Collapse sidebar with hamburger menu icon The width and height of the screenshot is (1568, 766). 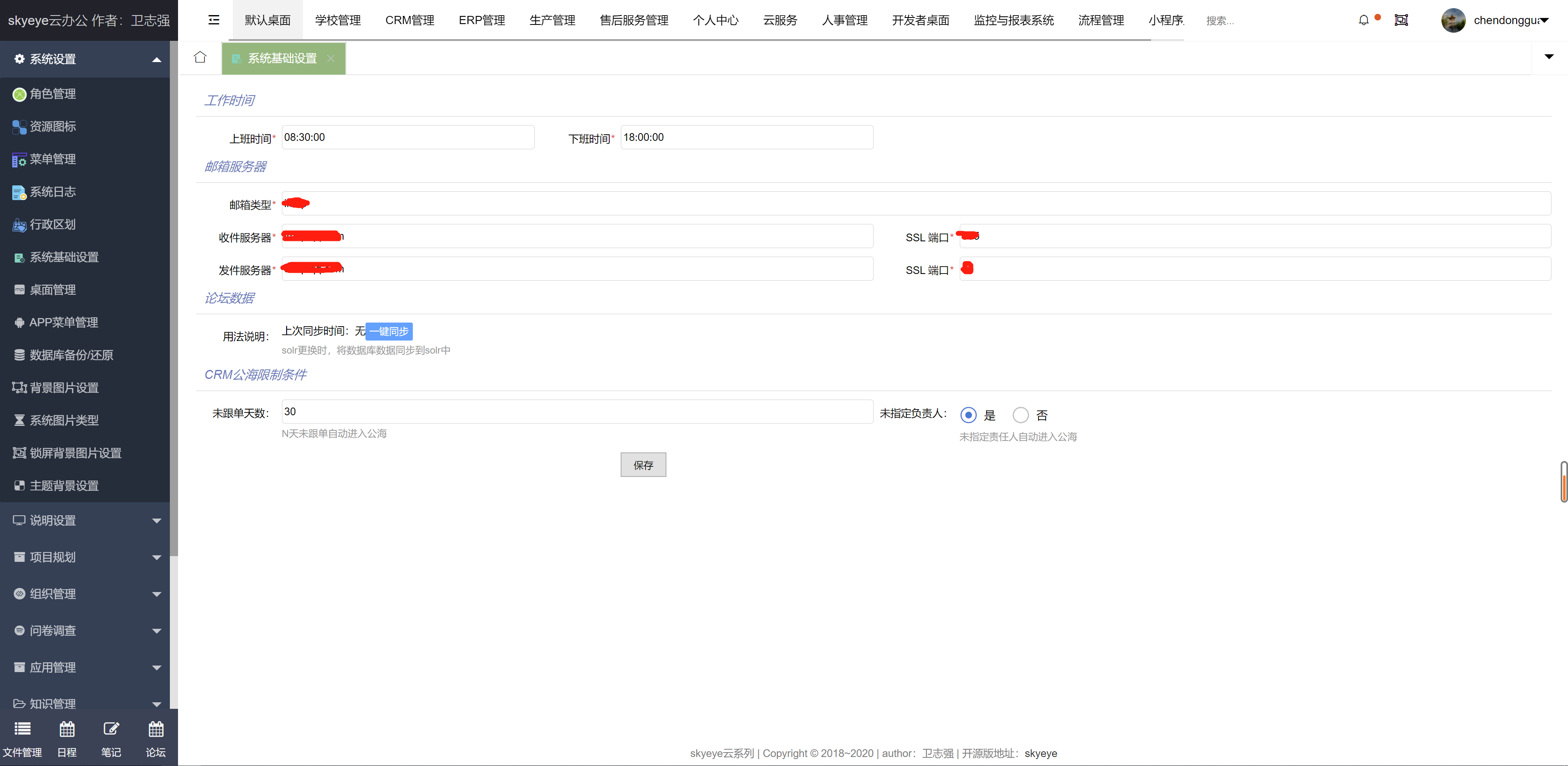point(214,20)
